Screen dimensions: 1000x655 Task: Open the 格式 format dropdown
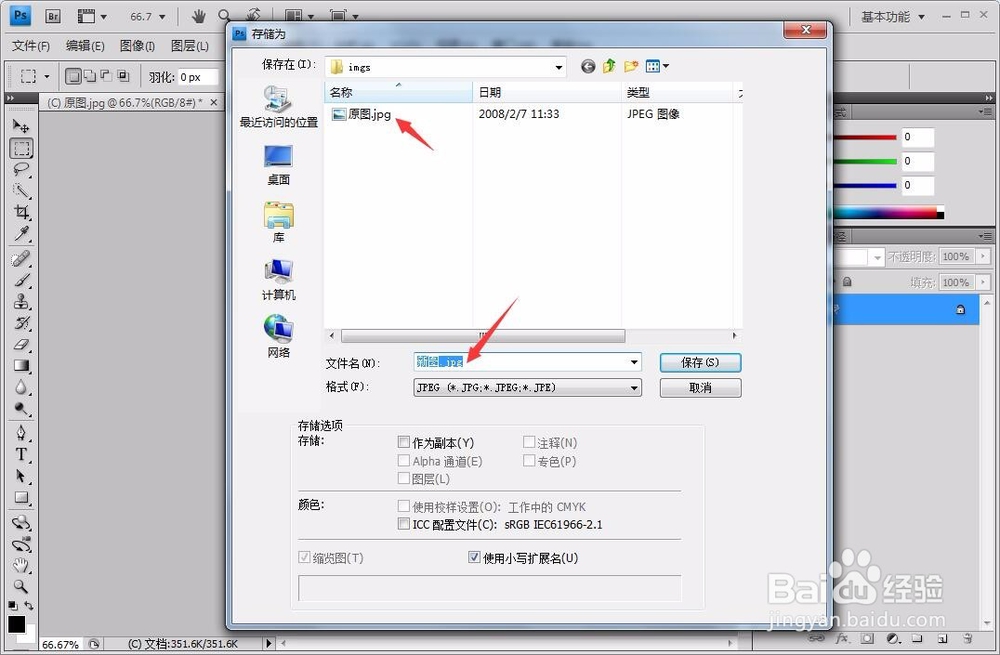pos(634,387)
